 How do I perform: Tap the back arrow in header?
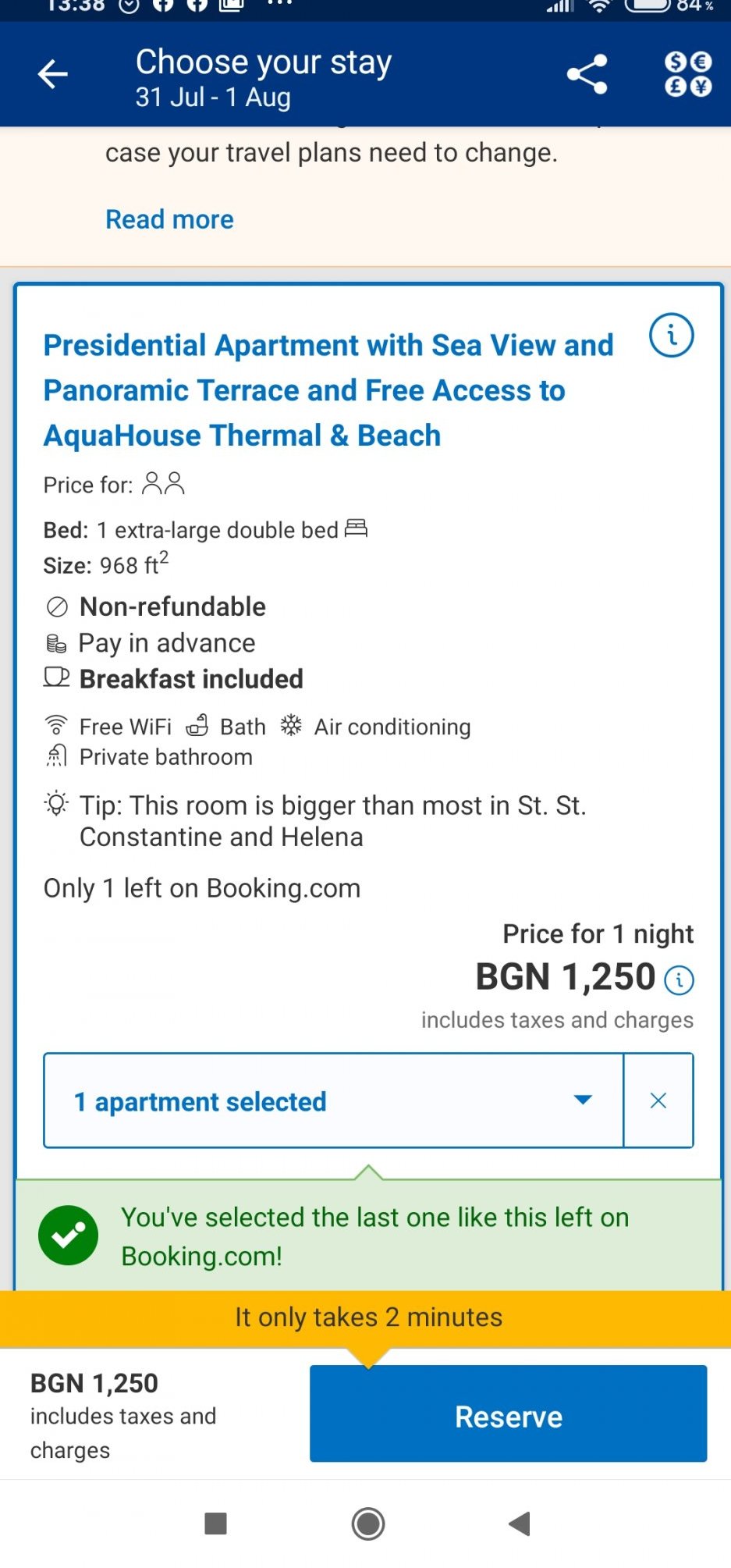[53, 75]
